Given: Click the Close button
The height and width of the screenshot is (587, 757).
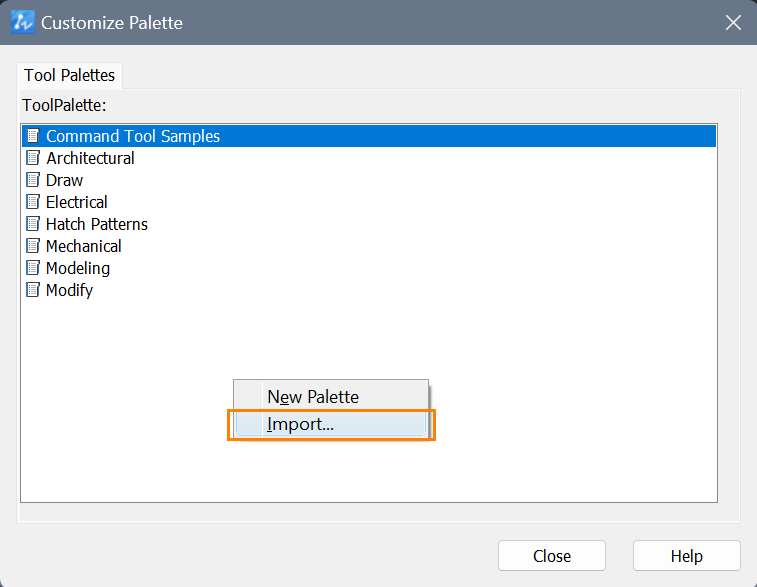Looking at the screenshot, I should (x=552, y=556).
